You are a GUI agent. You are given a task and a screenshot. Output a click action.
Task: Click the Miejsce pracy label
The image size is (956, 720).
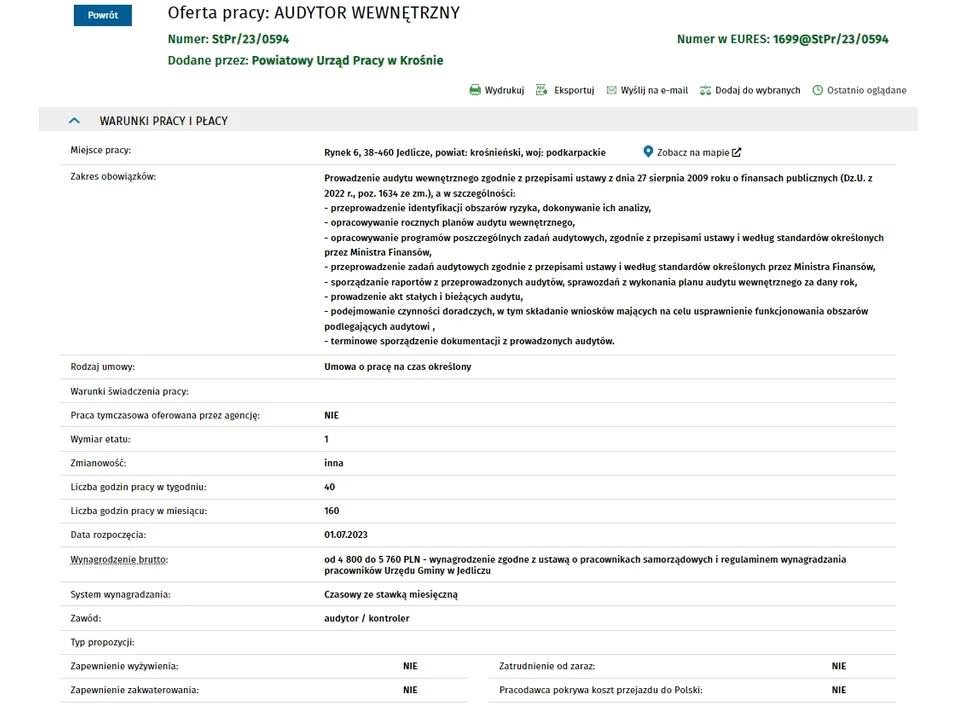(x=101, y=150)
